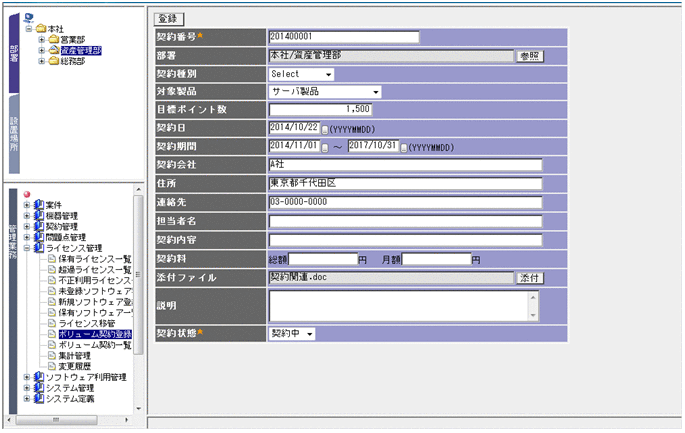The height and width of the screenshot is (433, 685).
Task: Expand the 資産管理部 node
Action: [x=42, y=50]
